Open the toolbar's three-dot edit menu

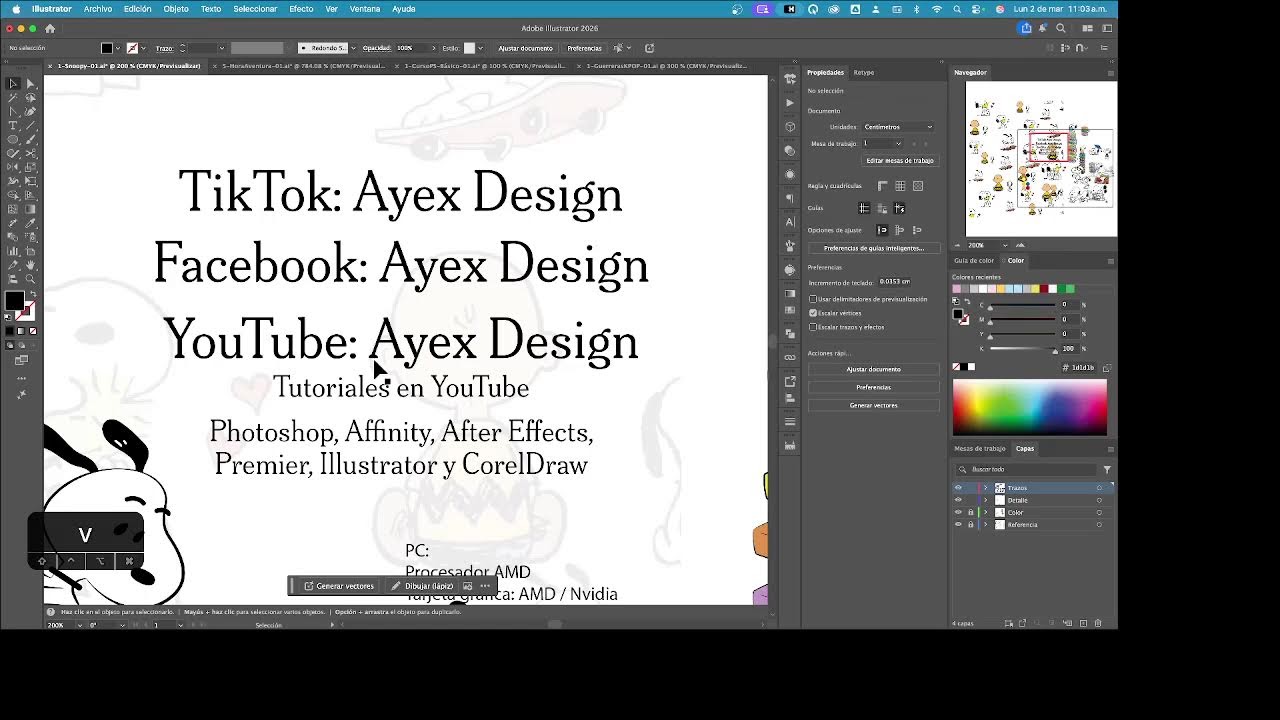pyautogui.click(x=21, y=378)
